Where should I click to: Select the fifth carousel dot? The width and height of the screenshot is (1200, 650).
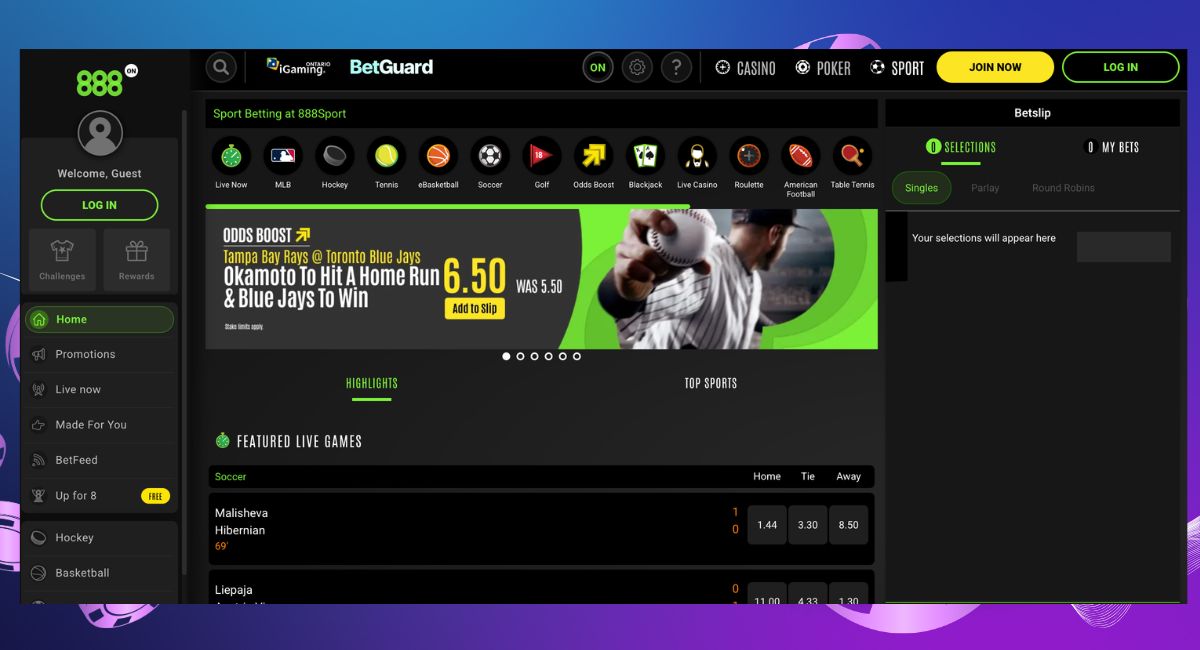pyautogui.click(x=562, y=356)
